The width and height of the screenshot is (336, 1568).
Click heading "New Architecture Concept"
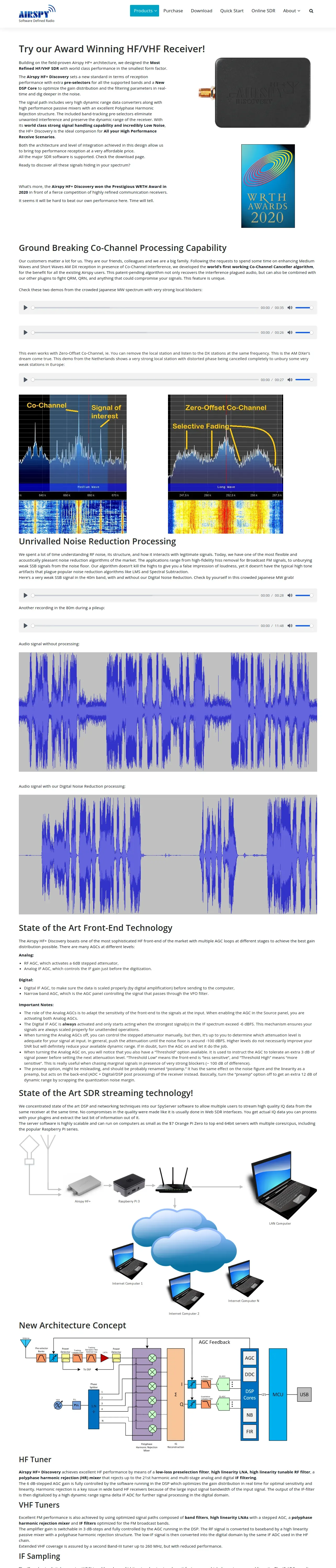click(72, 1325)
